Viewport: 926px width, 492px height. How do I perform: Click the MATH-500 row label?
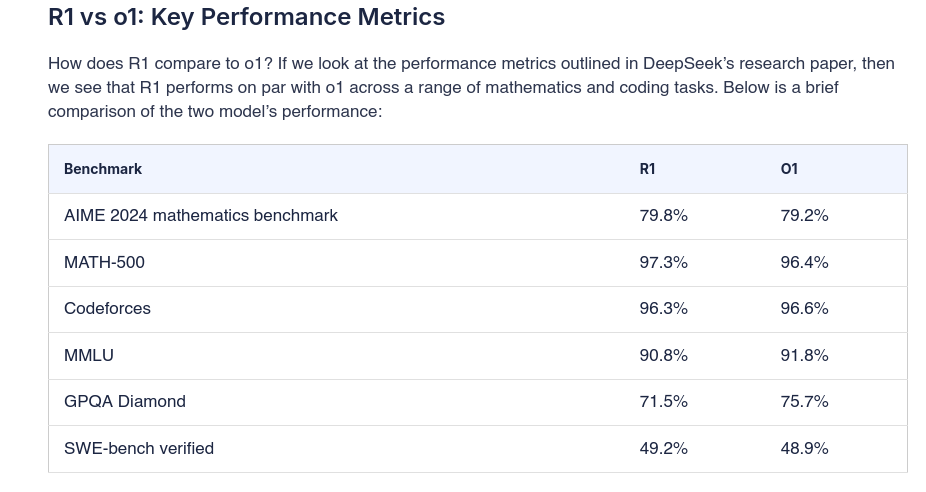(x=104, y=262)
